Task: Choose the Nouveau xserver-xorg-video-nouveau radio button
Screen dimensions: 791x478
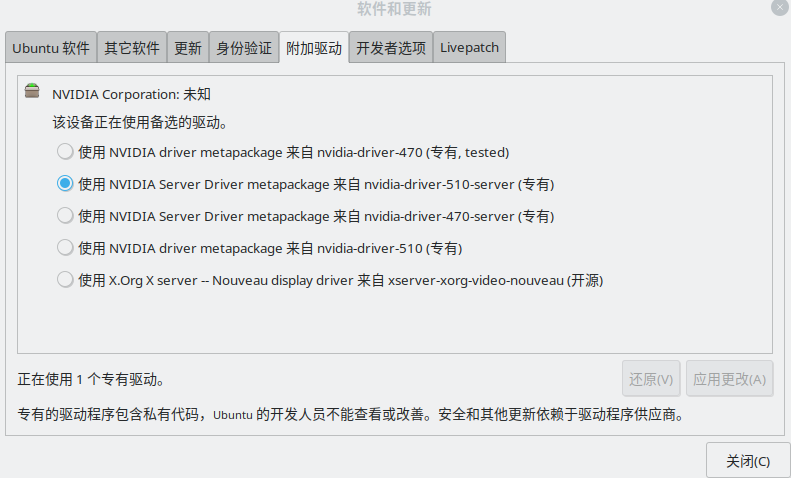Action: (x=65, y=279)
